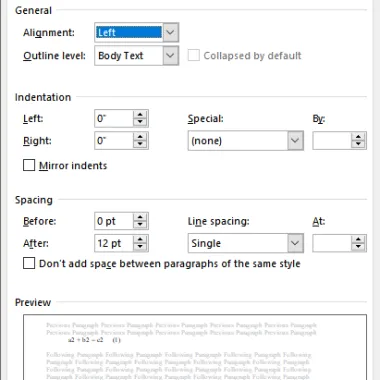Click the line spacing At value field
The height and width of the screenshot is (380, 380).
click(x=332, y=243)
